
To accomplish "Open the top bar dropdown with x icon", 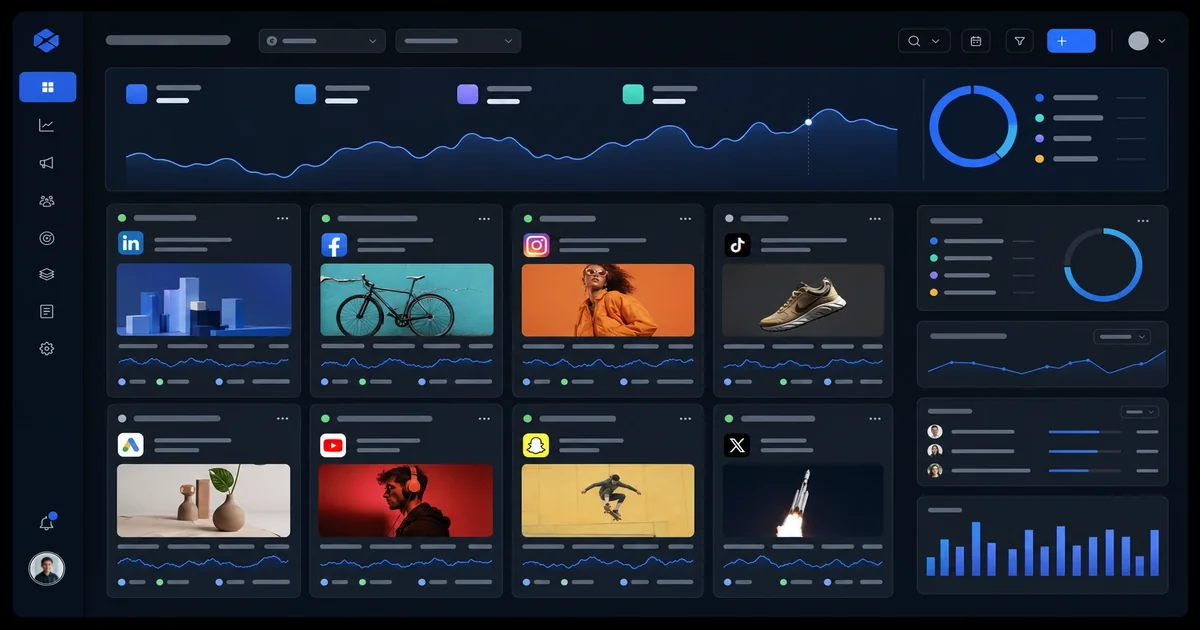I will 322,41.
